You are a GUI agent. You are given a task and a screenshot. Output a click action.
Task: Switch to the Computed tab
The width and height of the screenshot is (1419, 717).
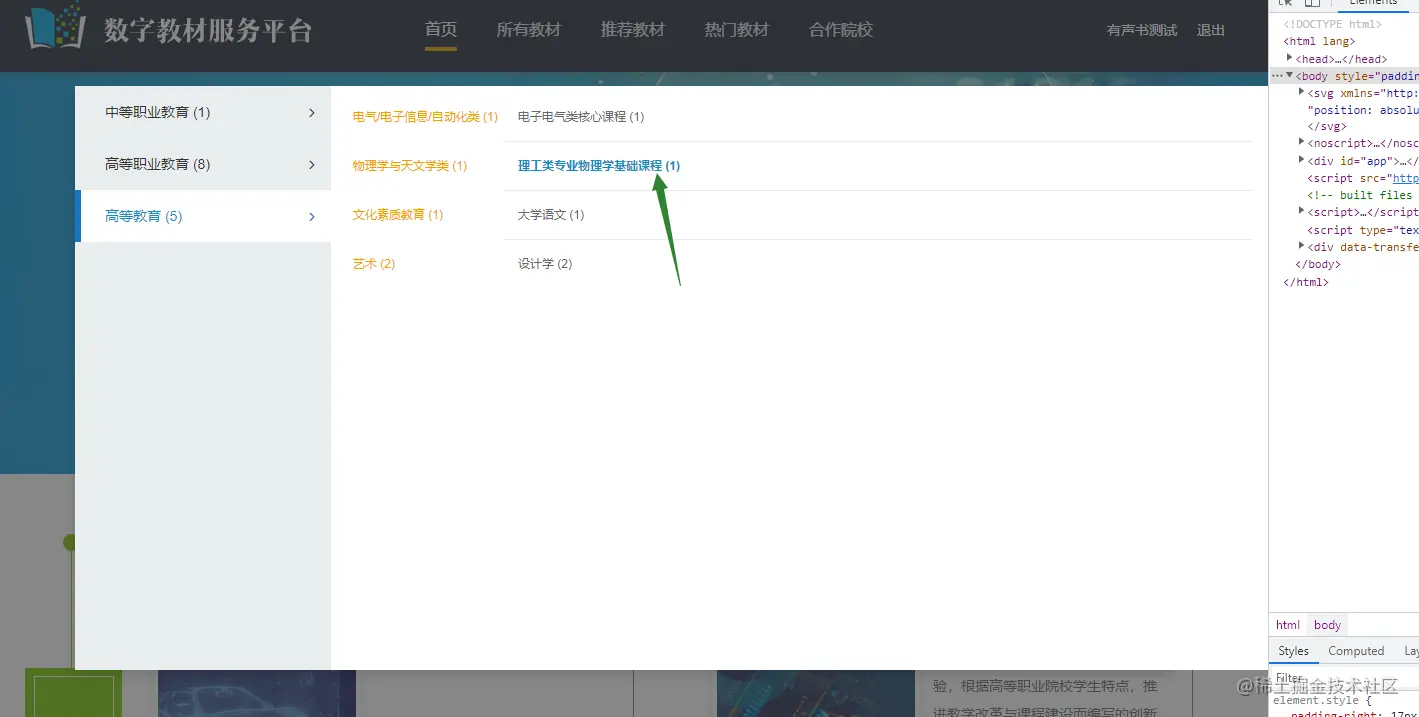[1356, 651]
